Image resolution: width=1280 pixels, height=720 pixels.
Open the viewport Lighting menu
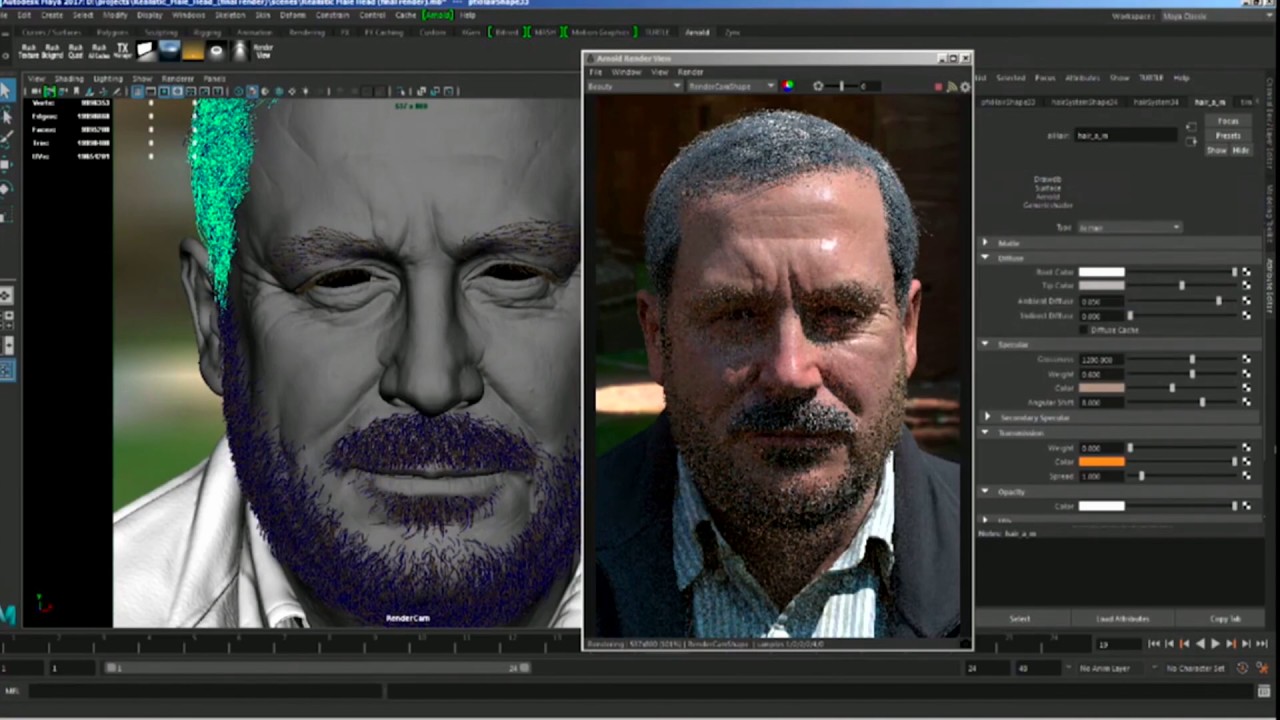pyautogui.click(x=107, y=79)
